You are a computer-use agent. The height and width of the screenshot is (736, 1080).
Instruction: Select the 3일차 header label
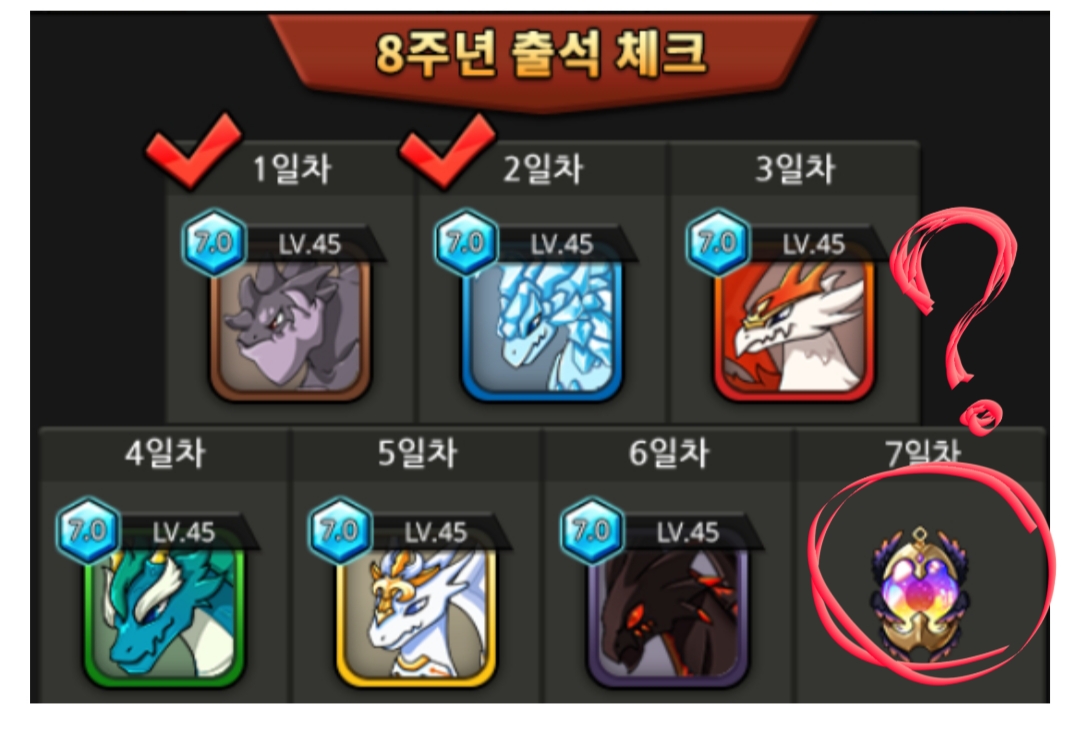[795, 169]
